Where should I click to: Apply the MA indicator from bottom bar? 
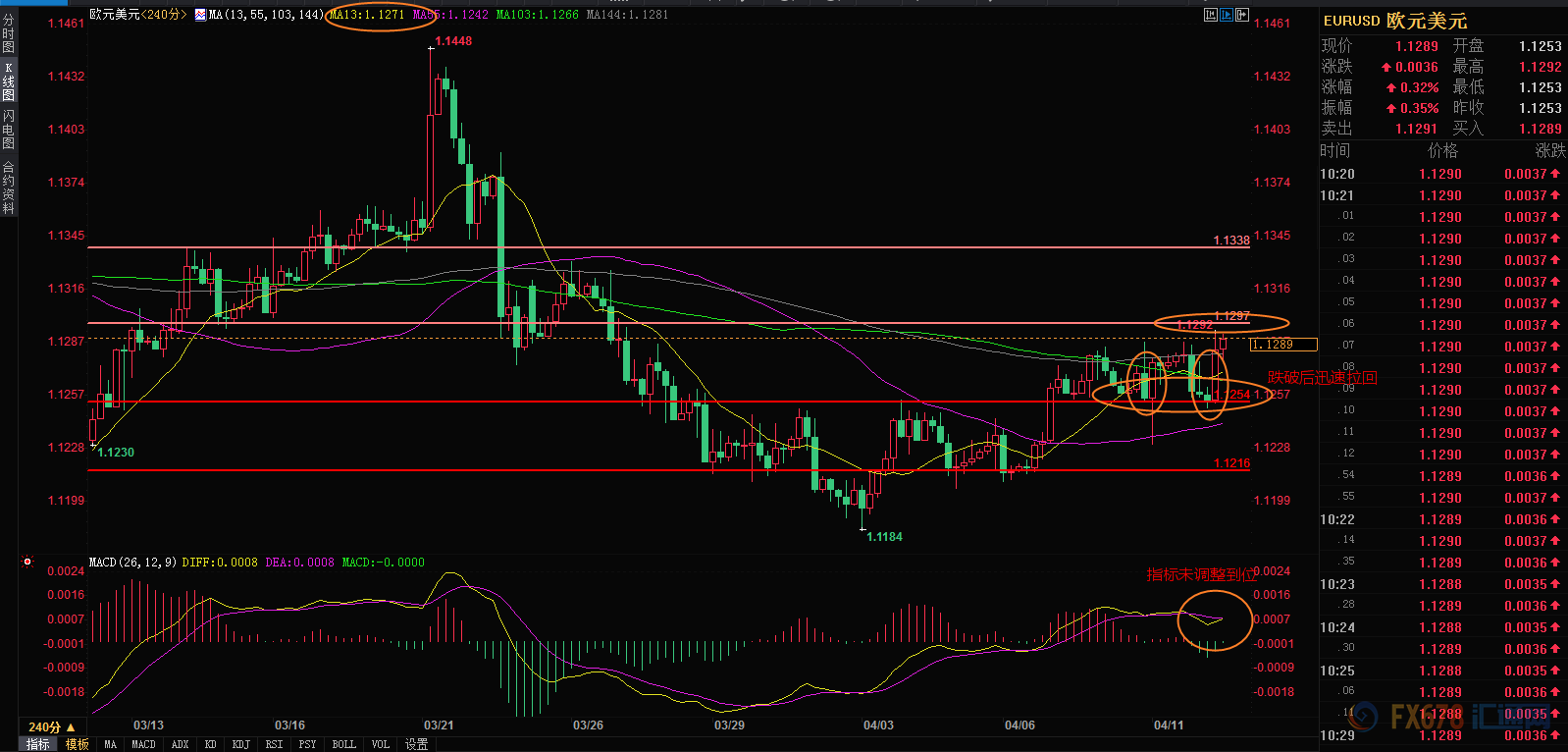110,744
